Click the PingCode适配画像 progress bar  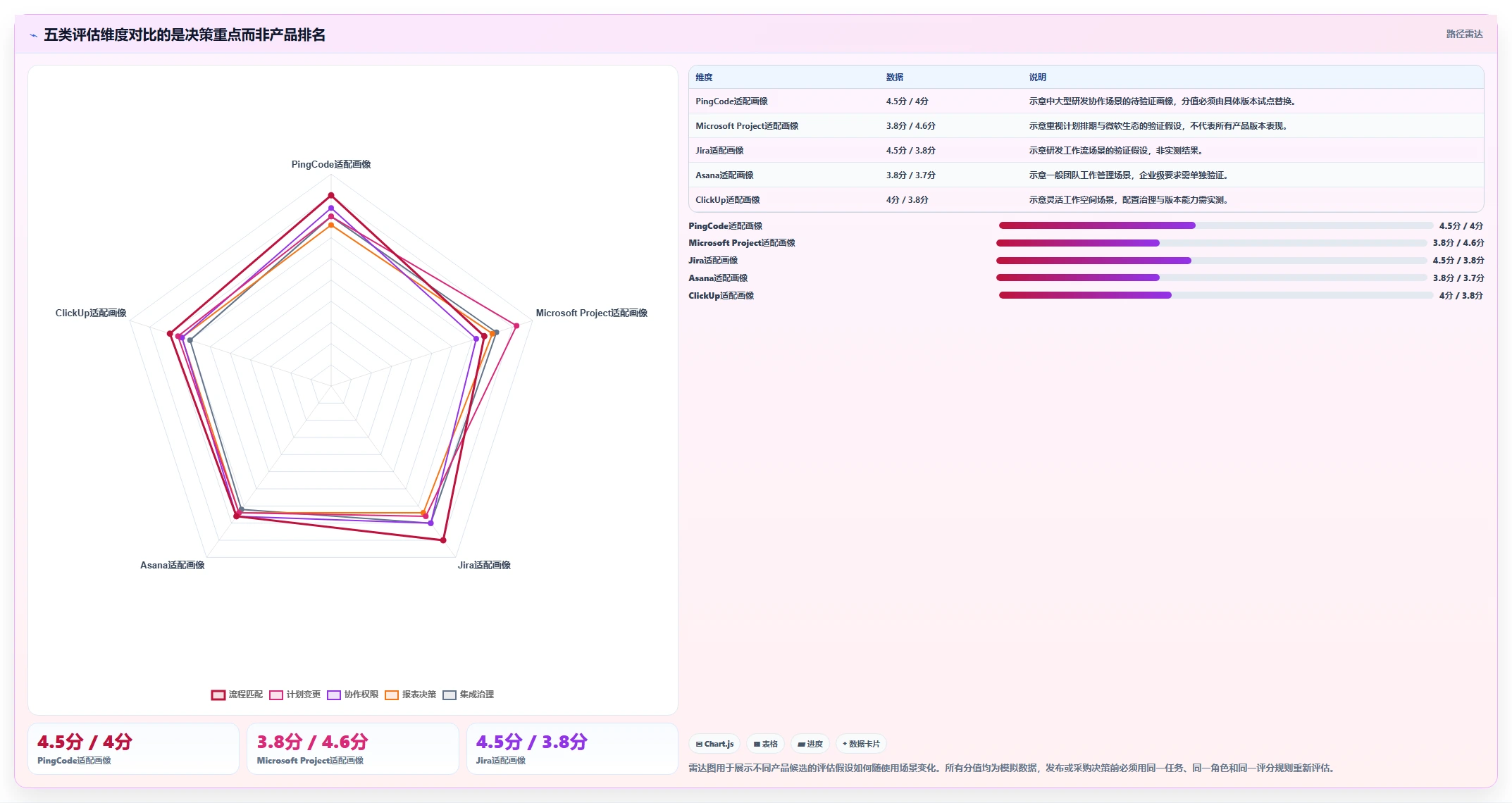tap(1215, 225)
